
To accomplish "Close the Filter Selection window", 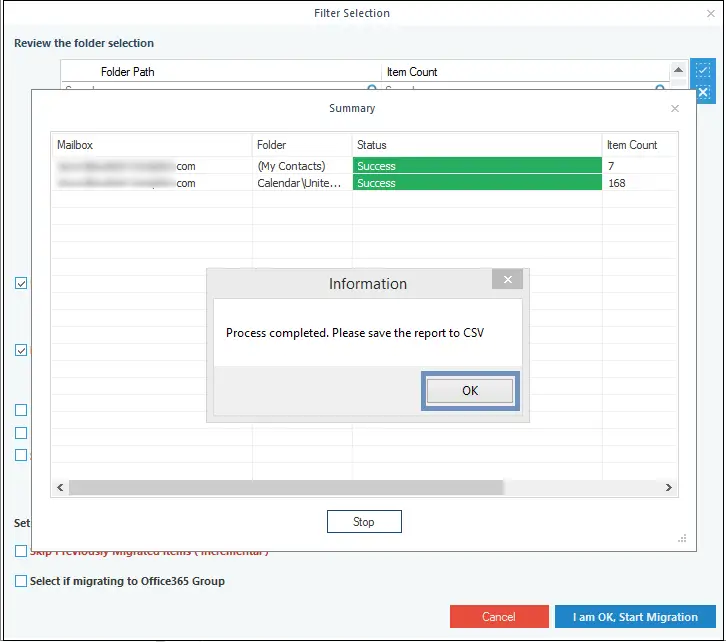I will [x=710, y=14].
